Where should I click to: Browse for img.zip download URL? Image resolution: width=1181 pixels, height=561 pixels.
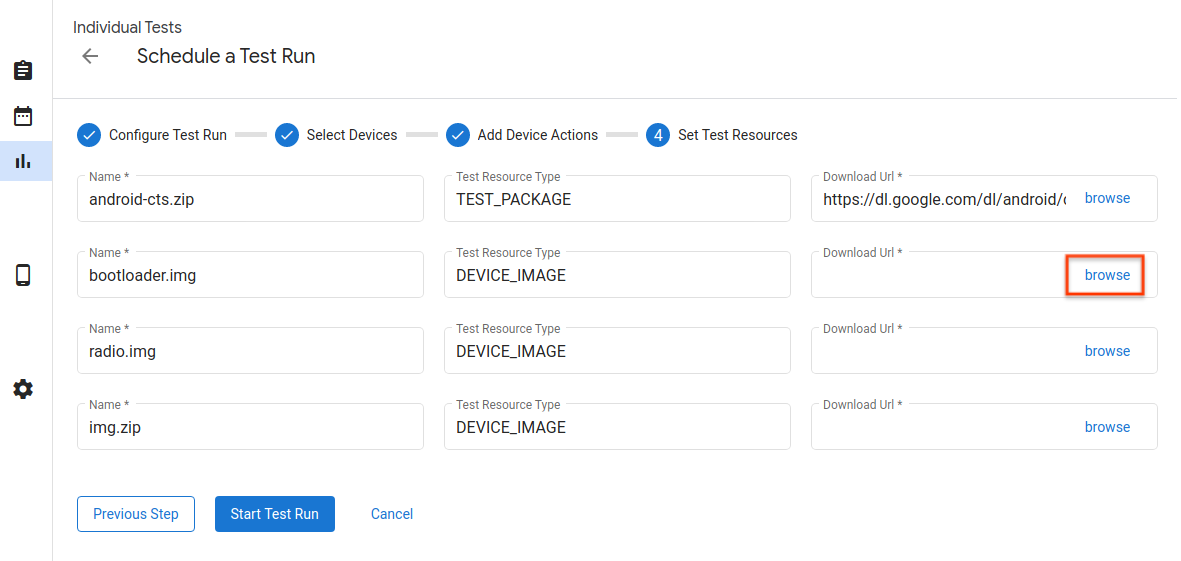tap(1107, 427)
